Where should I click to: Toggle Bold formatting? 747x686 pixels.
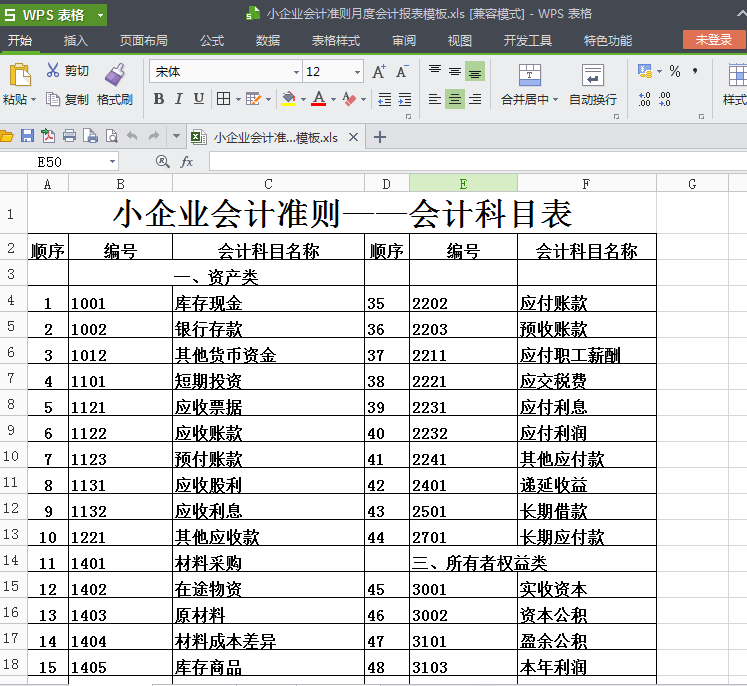(159, 99)
